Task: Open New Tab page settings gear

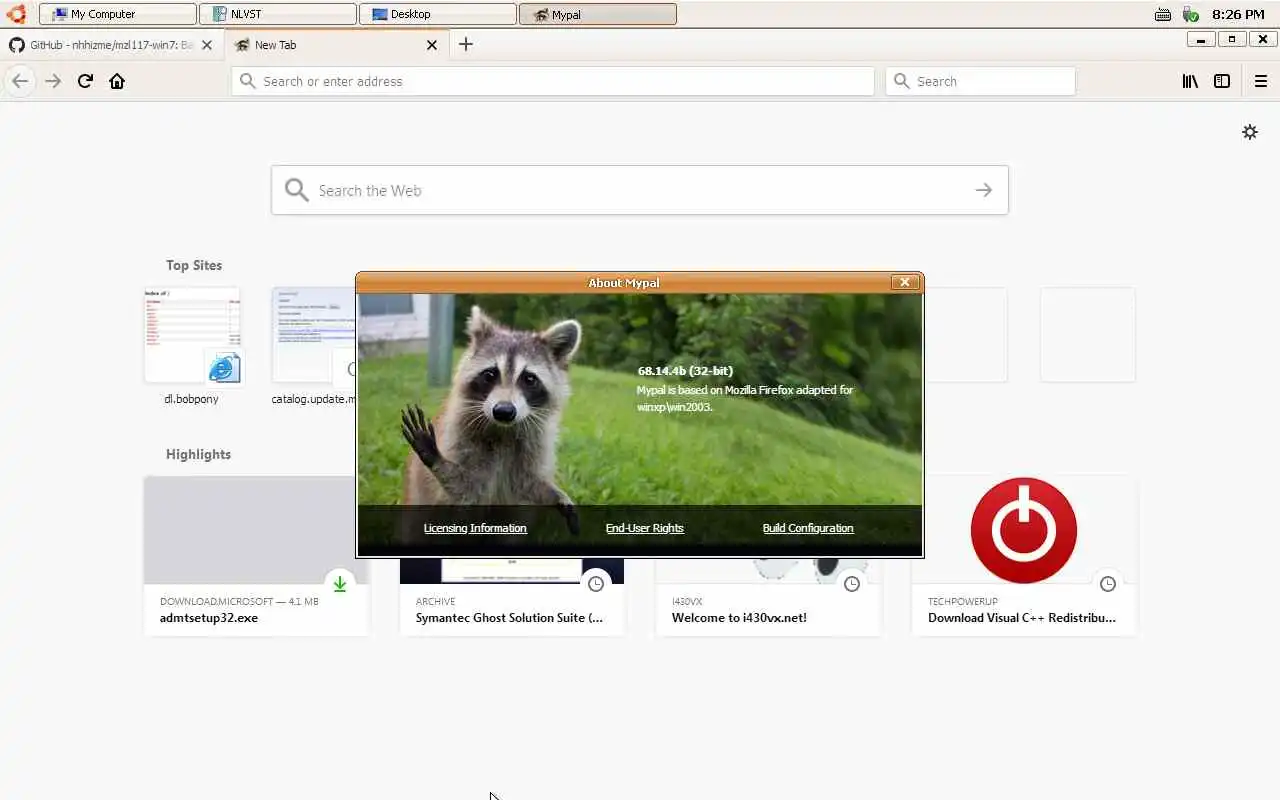Action: [1250, 132]
